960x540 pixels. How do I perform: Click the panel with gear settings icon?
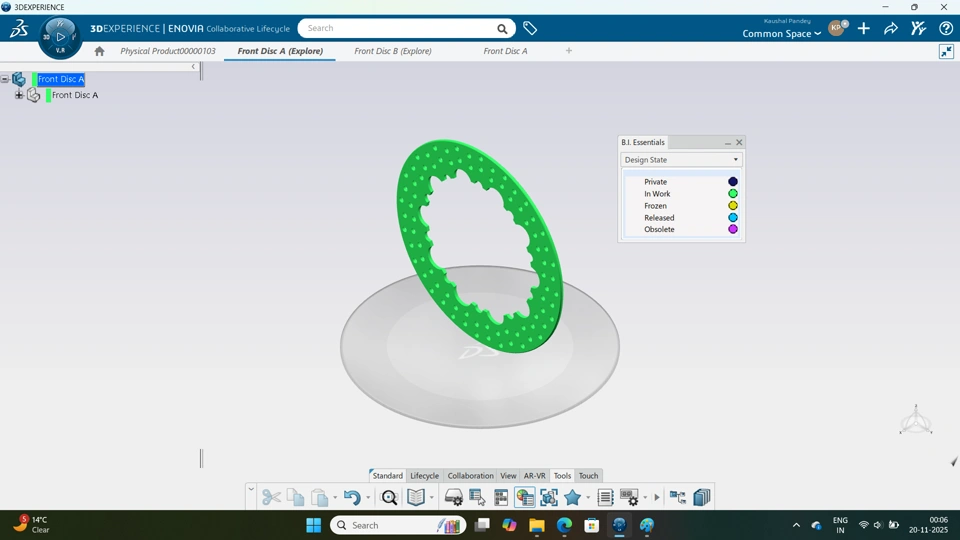(x=629, y=497)
